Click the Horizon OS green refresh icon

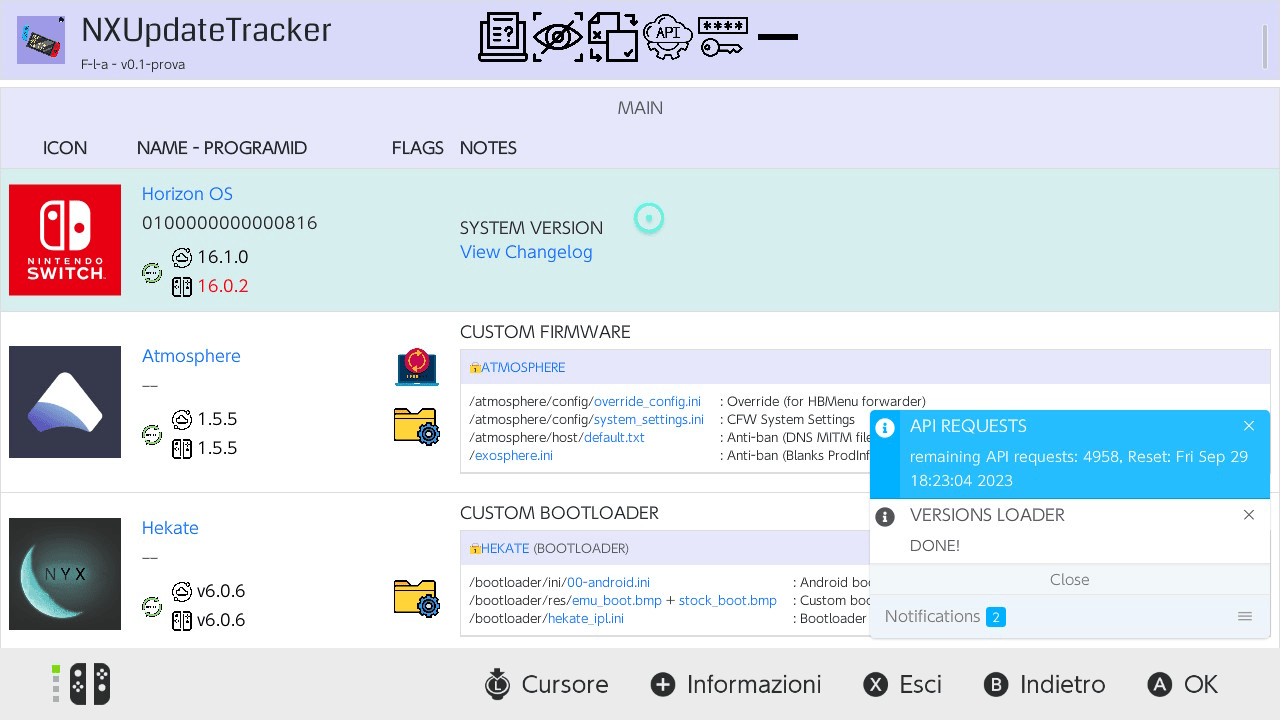(x=152, y=272)
